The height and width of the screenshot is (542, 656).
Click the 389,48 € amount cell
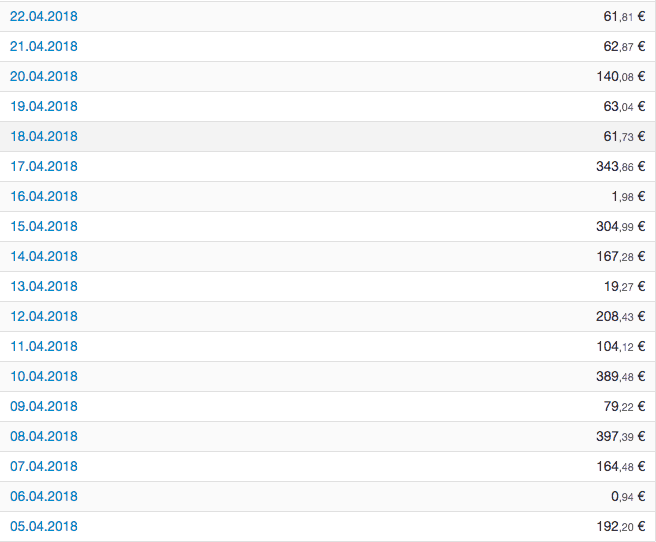[621, 376]
